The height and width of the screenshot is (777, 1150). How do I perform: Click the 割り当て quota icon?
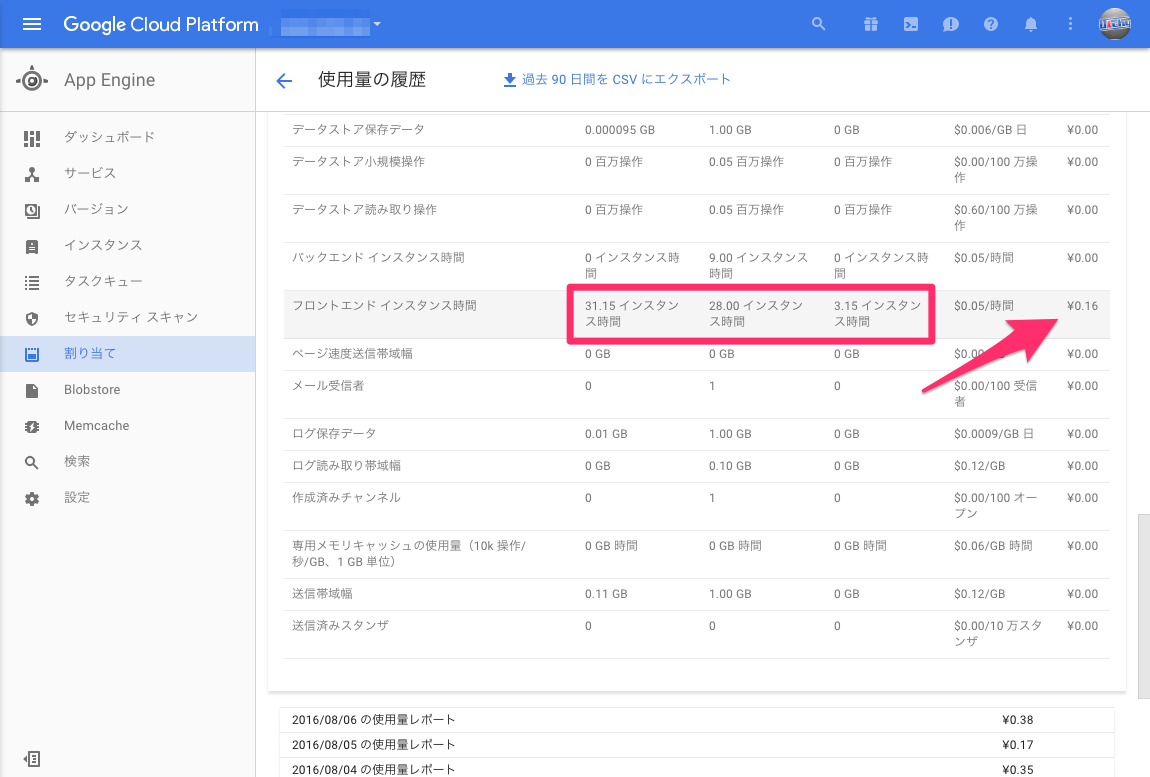pos(32,354)
